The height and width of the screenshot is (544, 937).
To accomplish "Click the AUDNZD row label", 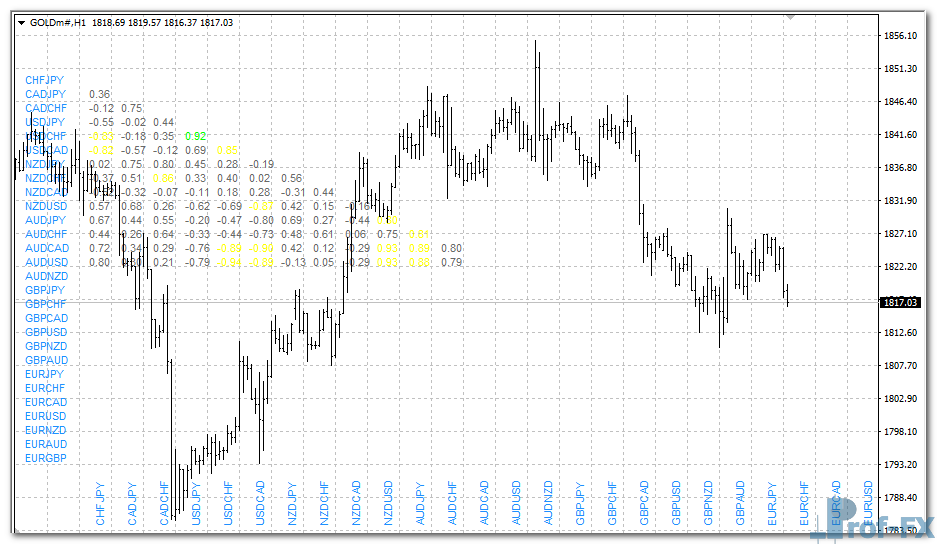I will coord(47,276).
